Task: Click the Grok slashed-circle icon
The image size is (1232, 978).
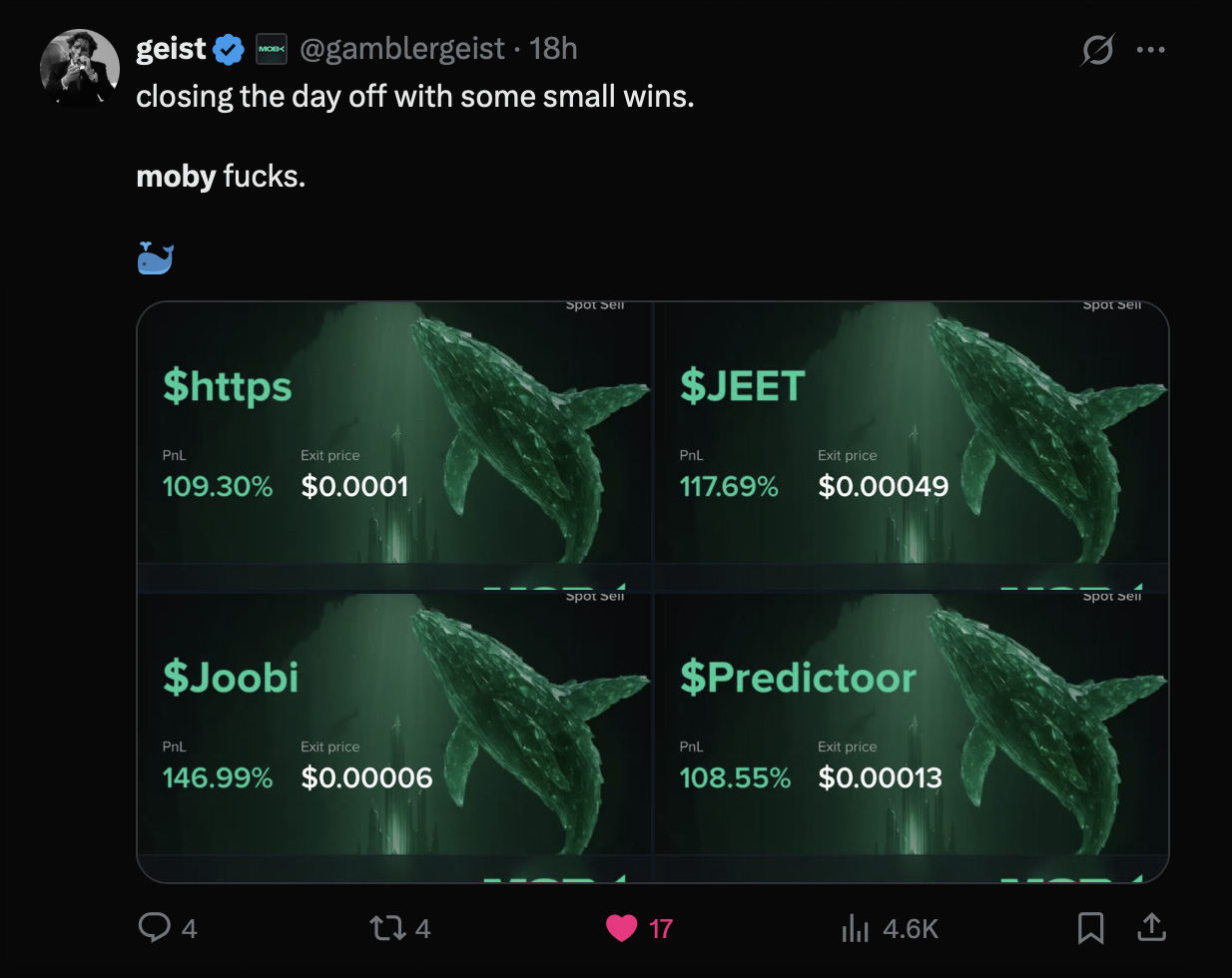Action: (1096, 49)
